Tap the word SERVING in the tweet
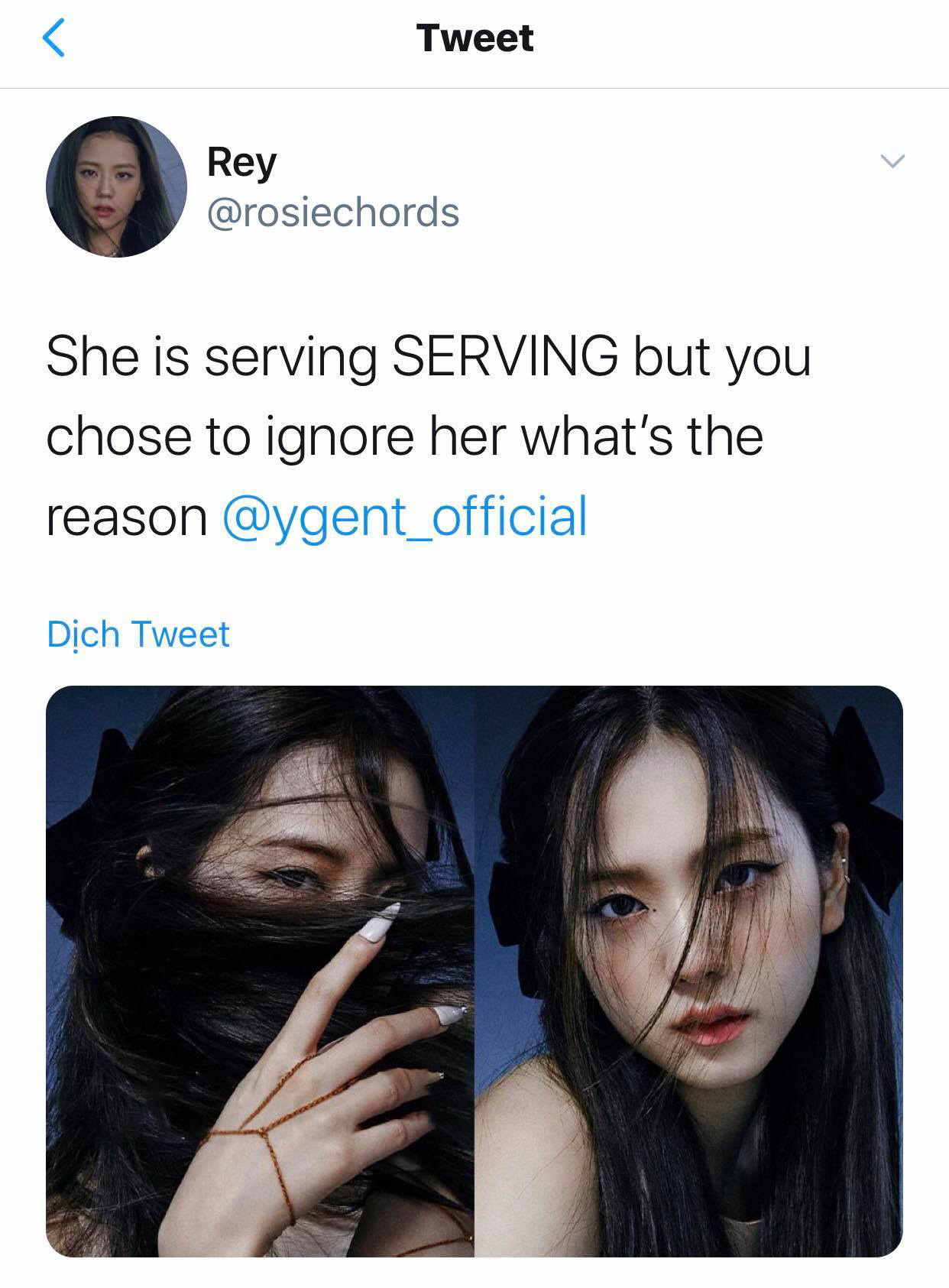949x1288 pixels. coord(505,356)
